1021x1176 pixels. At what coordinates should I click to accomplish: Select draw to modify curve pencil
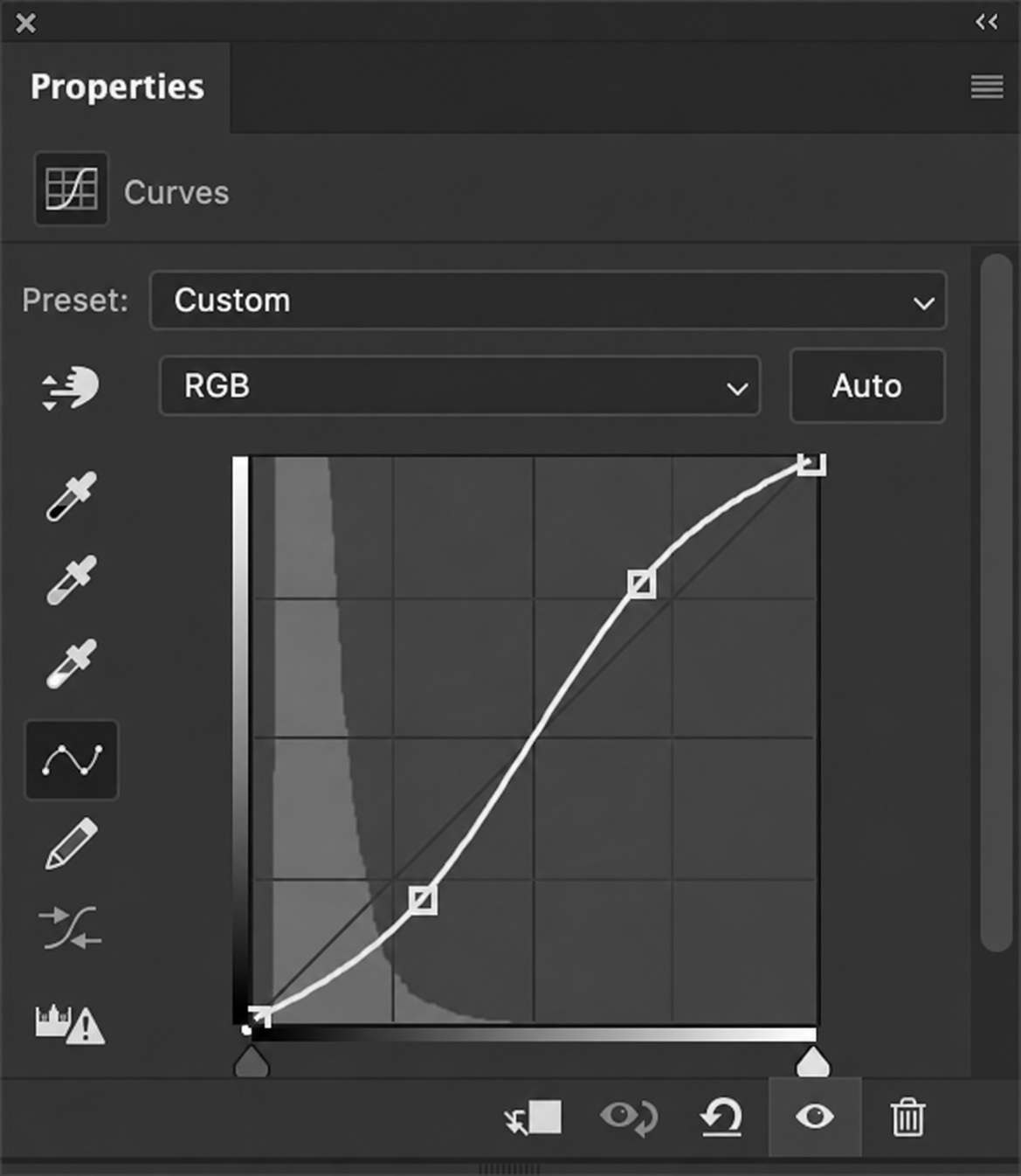(x=71, y=844)
